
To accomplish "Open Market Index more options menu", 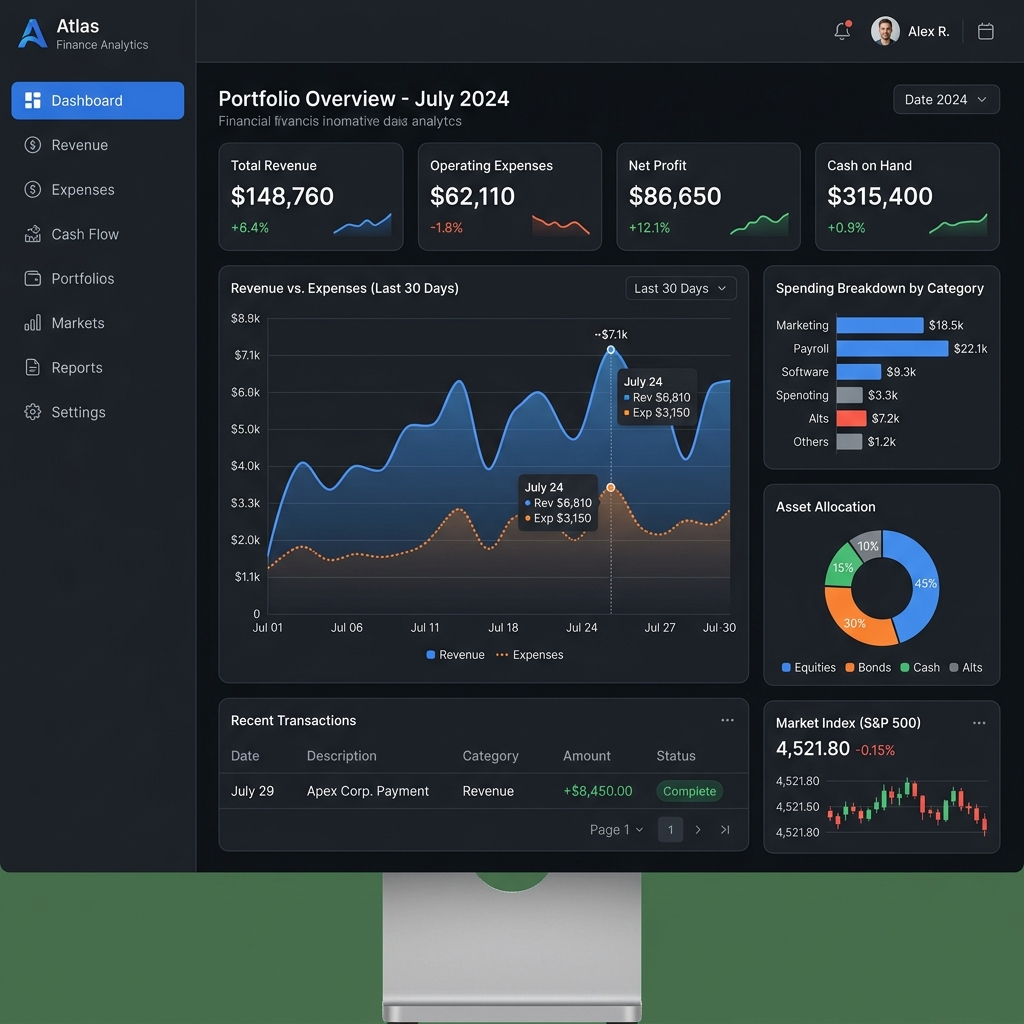I will (x=979, y=723).
